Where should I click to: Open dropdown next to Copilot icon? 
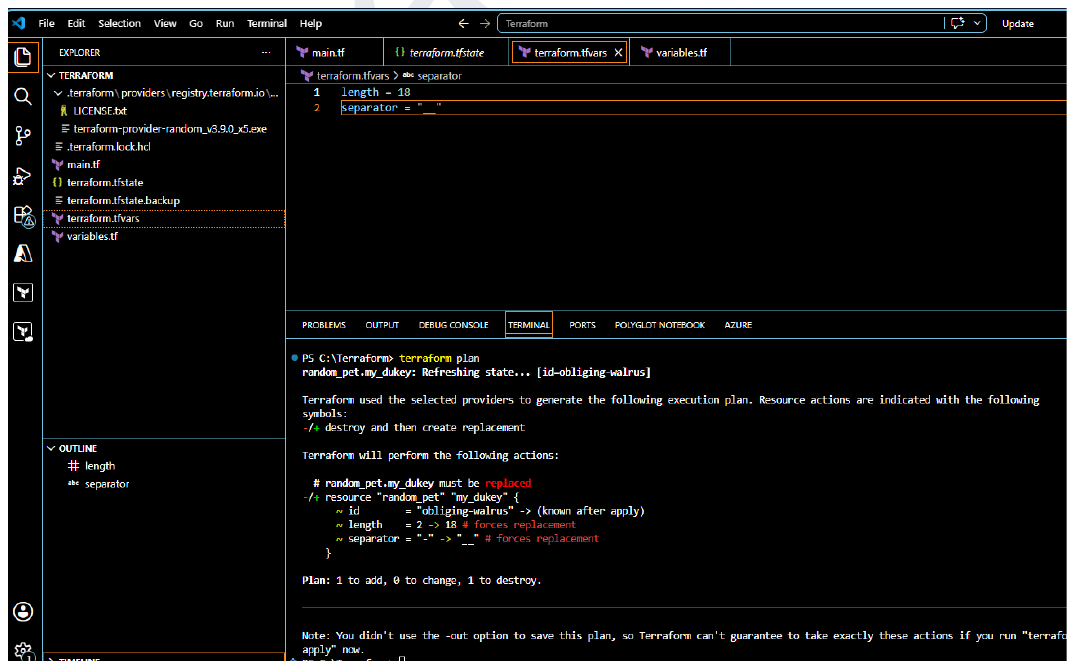click(x=977, y=23)
